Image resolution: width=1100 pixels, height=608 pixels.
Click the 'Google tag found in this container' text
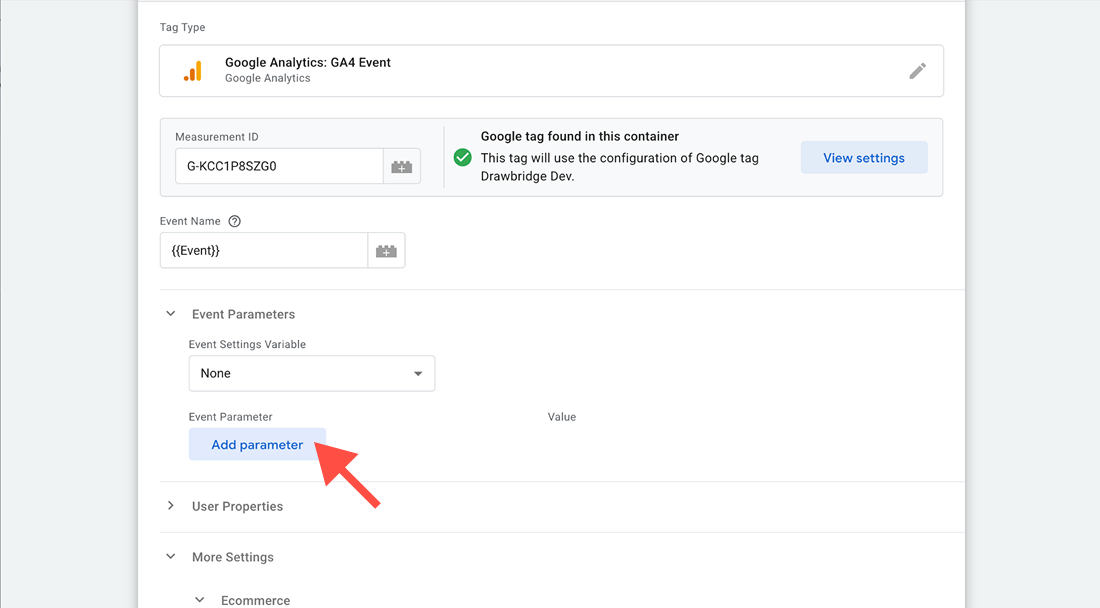[x=579, y=136]
